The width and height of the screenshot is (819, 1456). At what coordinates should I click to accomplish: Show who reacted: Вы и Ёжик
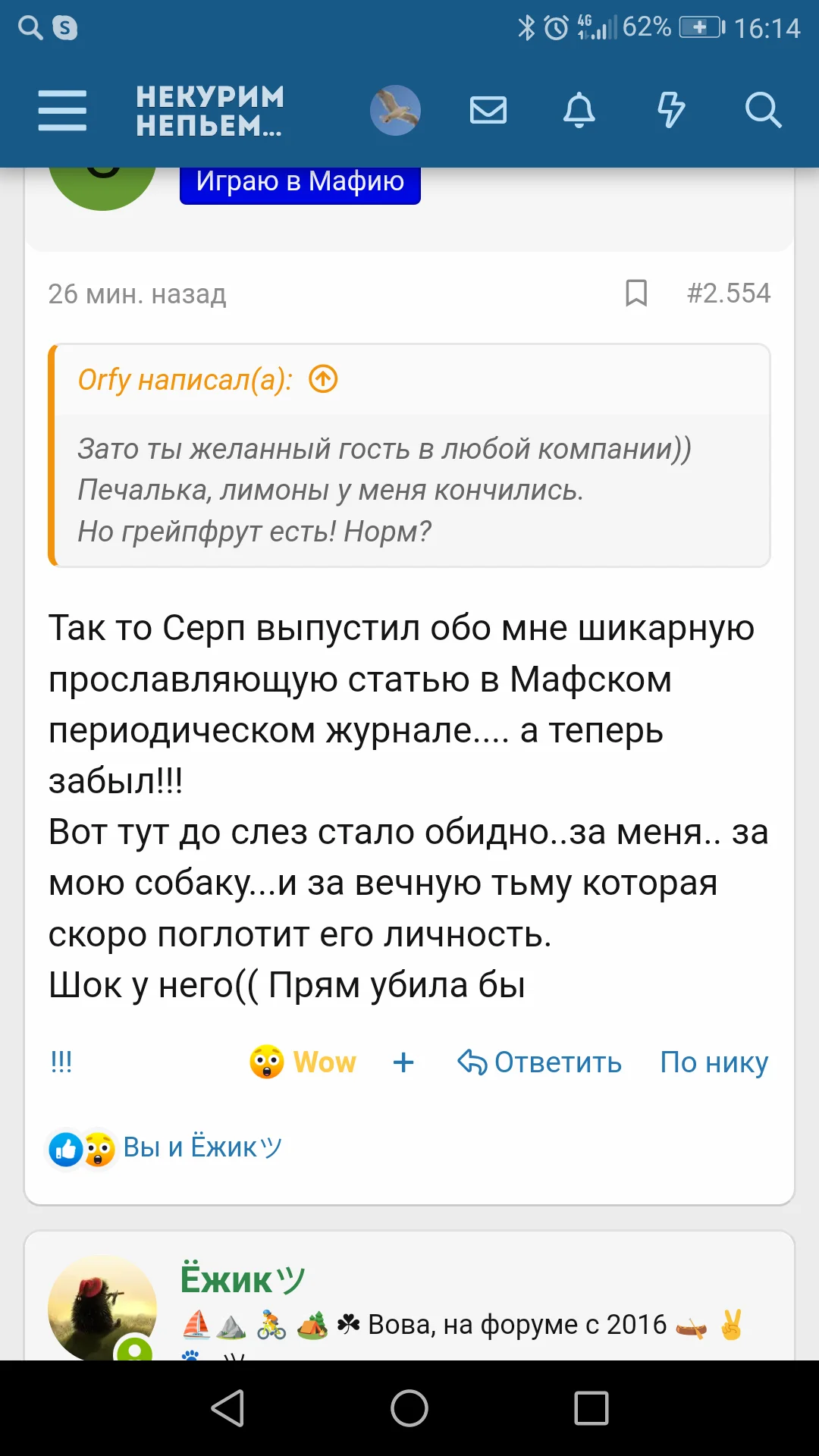(202, 1147)
